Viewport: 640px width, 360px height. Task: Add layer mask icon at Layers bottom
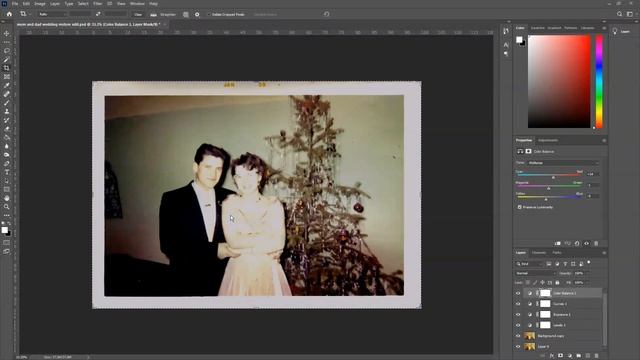point(560,356)
